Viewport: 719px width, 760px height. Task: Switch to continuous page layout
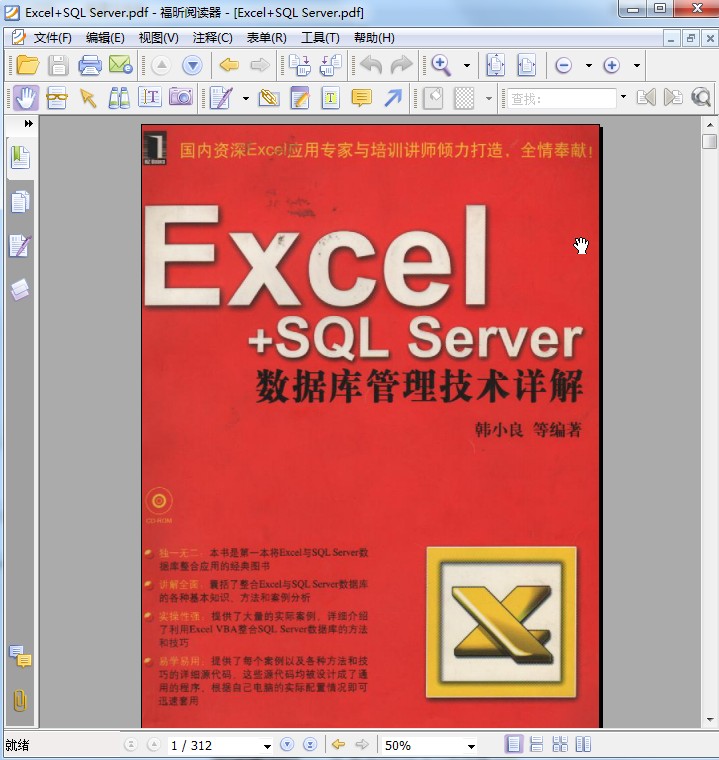537,744
